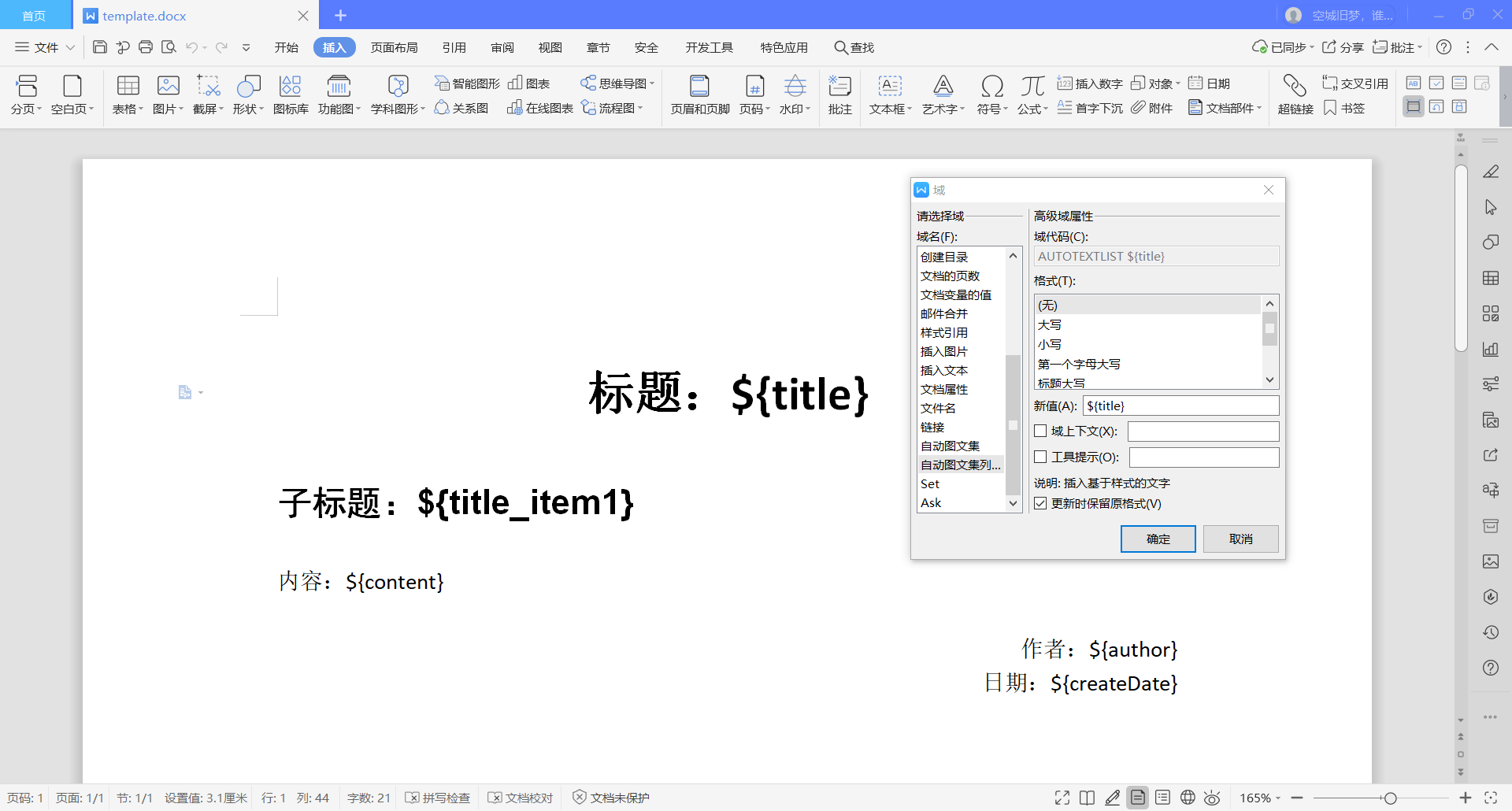The width and height of the screenshot is (1512, 811).
Task: Click the zoom out minus button
Action: click(x=1297, y=798)
